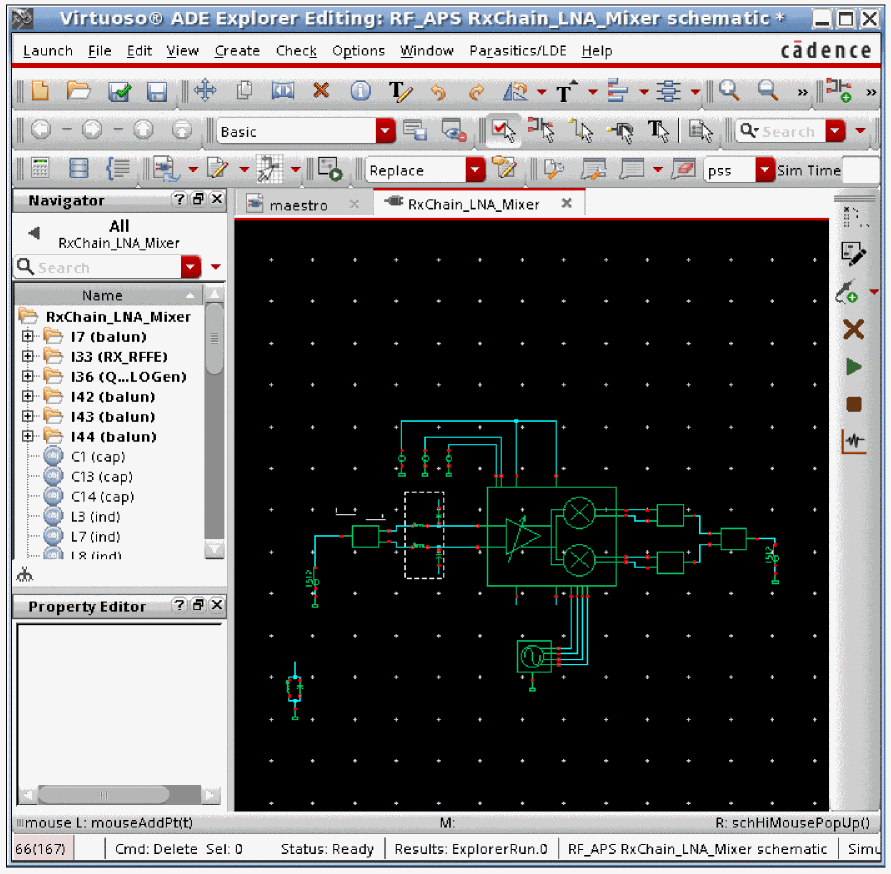Start simulation with the green Run arrow
This screenshot has width=891, height=874.
coord(853,367)
